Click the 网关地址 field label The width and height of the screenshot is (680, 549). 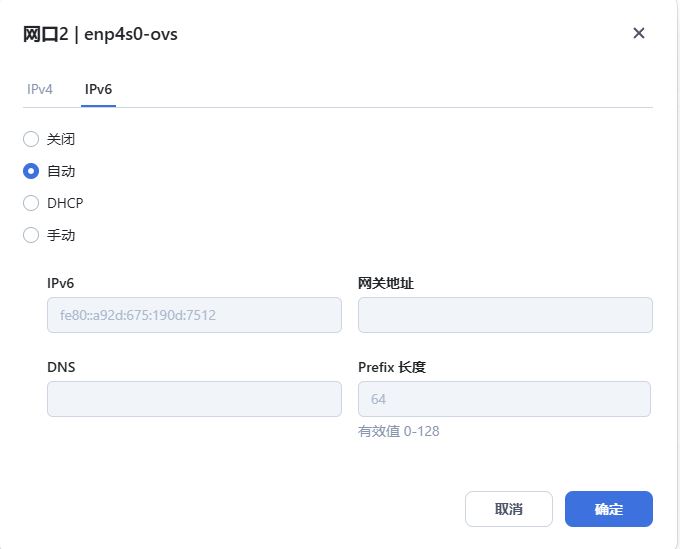[x=386, y=283]
